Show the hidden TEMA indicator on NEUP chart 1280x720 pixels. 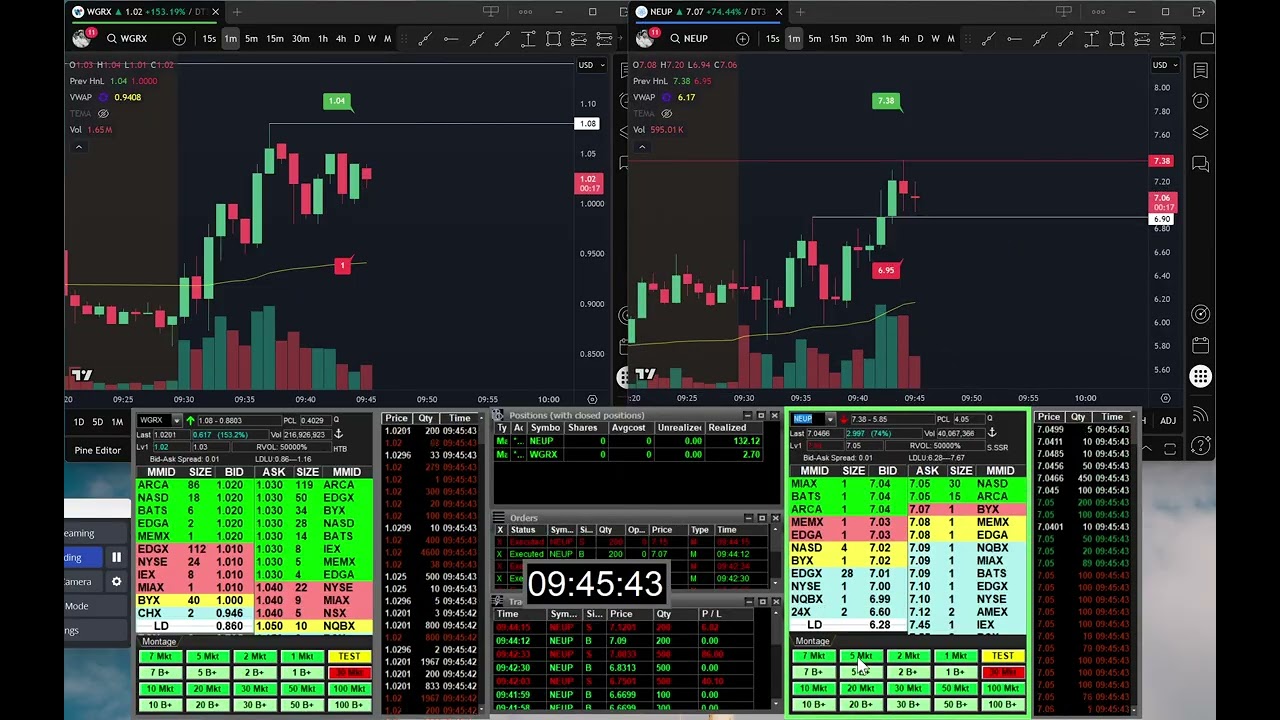tap(666, 113)
